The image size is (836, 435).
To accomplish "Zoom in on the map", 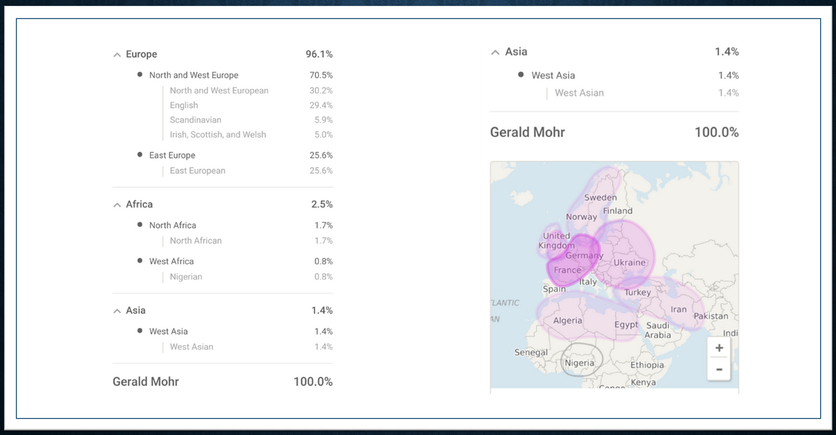I will tap(719, 348).
